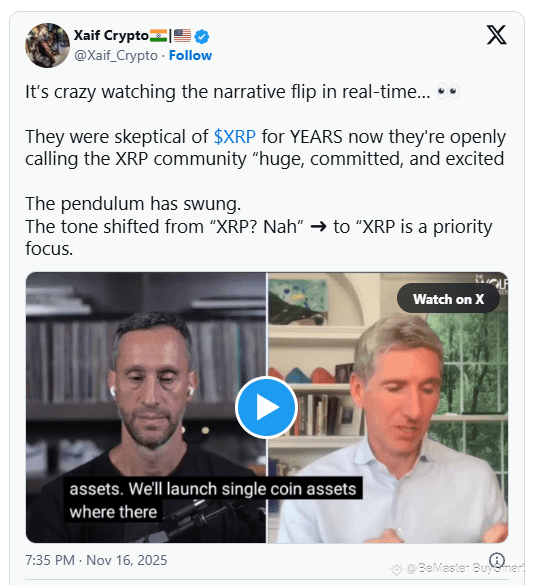The width and height of the screenshot is (533, 585).
Task: Click the blue verified checkmark badge
Action: [202, 36]
